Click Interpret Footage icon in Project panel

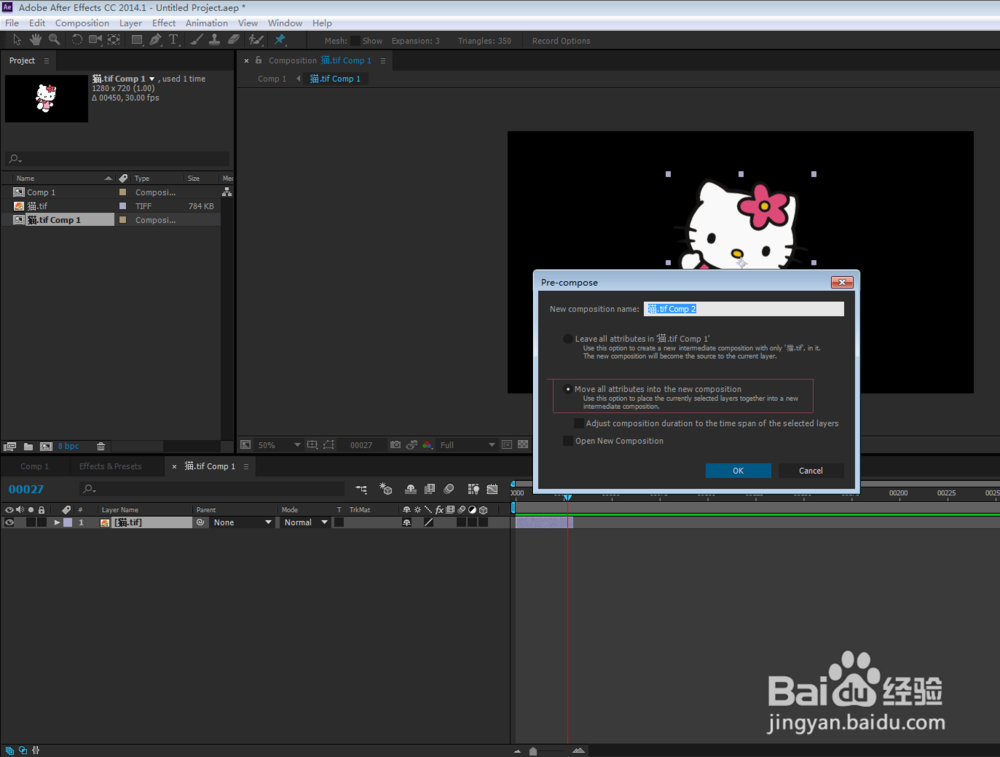[x=10, y=446]
